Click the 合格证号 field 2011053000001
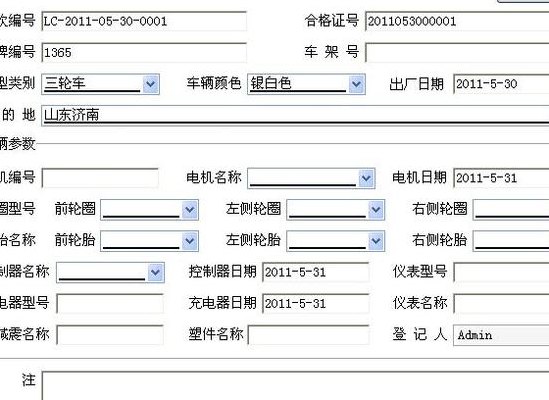 coord(457,21)
